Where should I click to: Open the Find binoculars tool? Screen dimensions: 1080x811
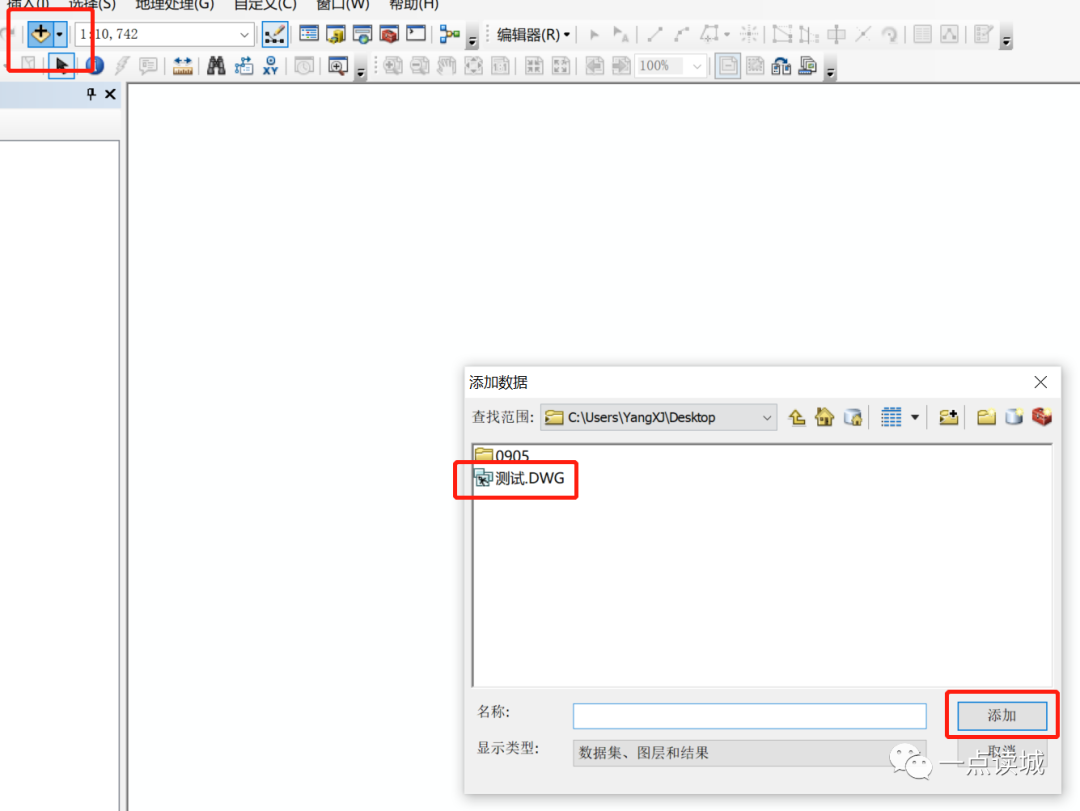(216, 66)
